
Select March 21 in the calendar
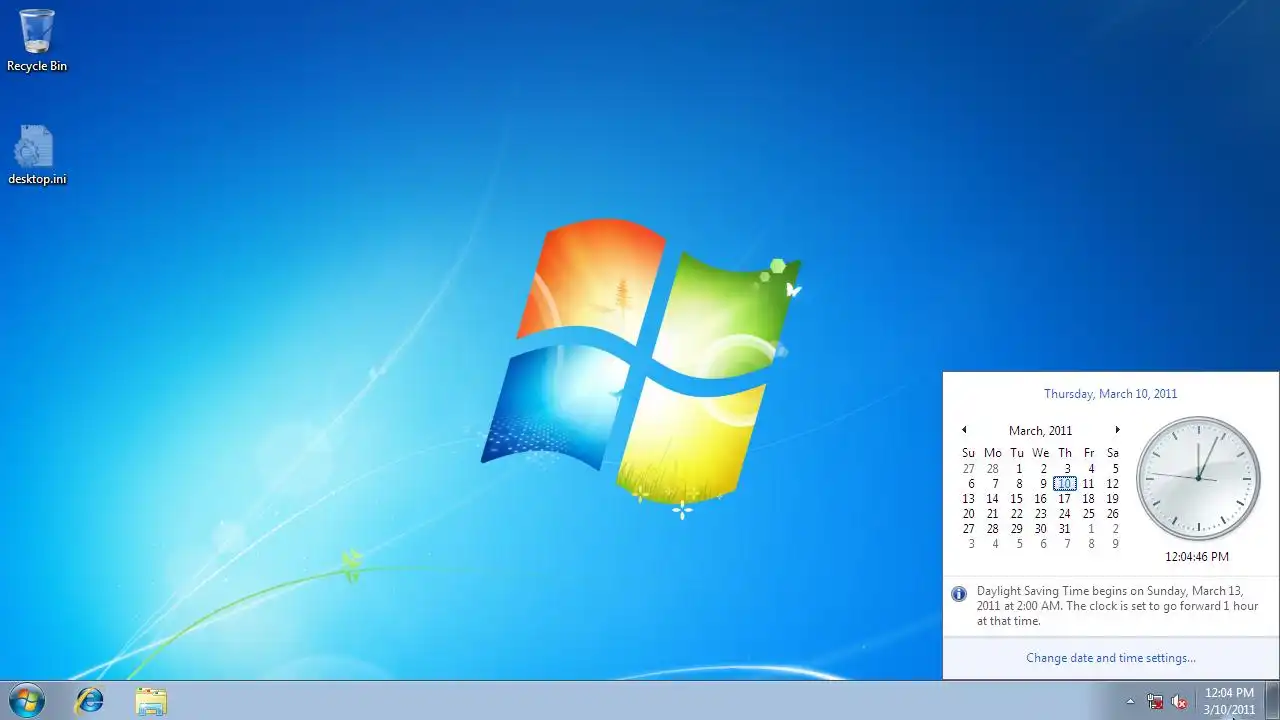(992, 514)
